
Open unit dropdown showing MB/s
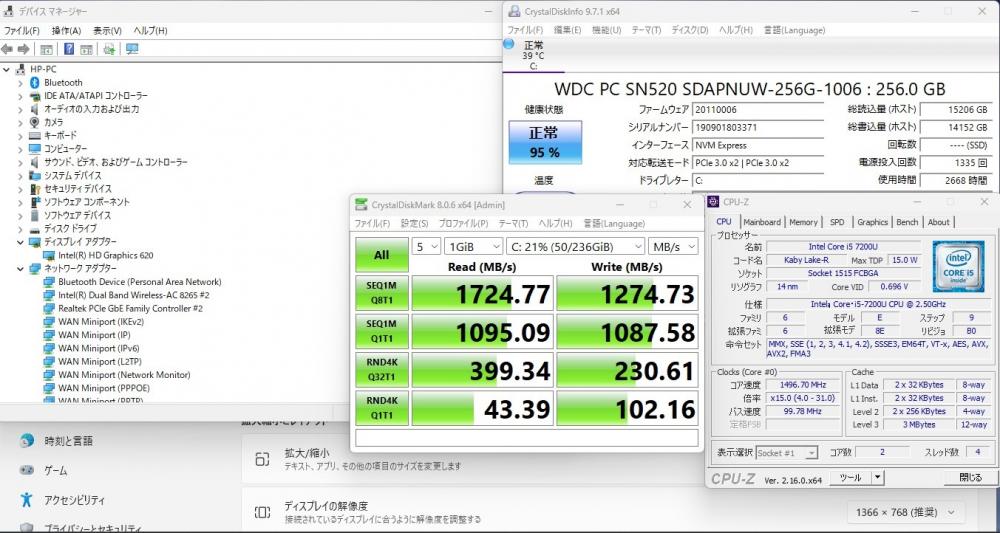[673, 247]
